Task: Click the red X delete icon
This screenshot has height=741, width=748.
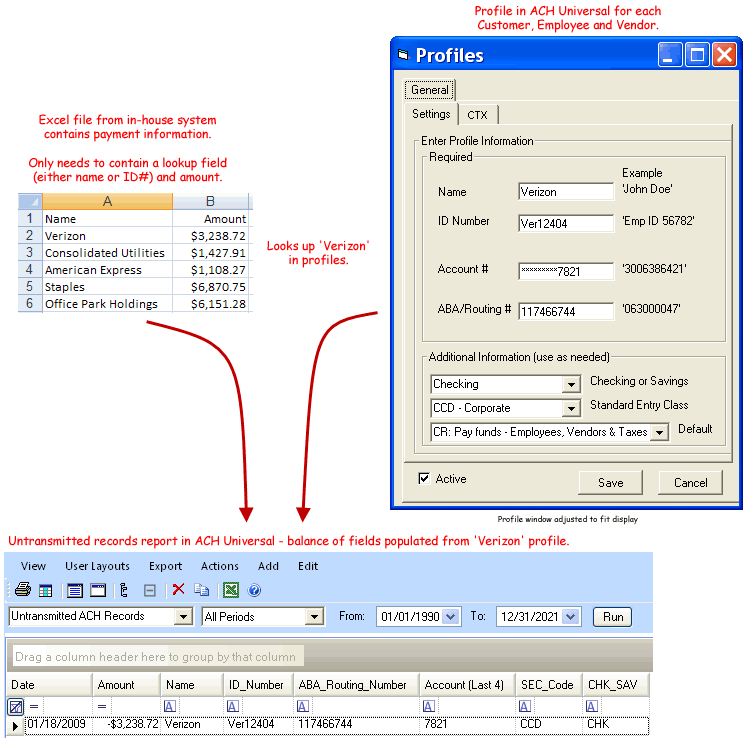Action: tap(178, 590)
